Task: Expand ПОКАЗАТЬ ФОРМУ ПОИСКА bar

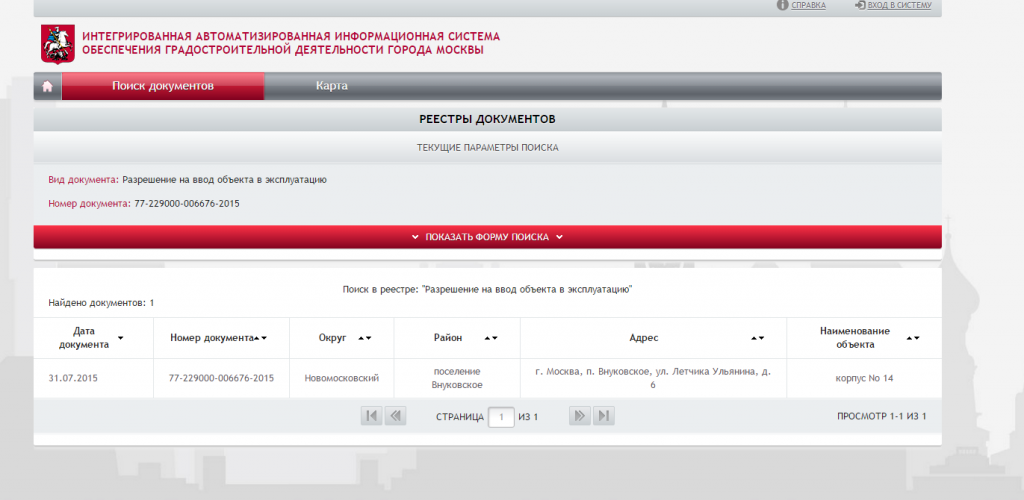Action: coord(487,237)
